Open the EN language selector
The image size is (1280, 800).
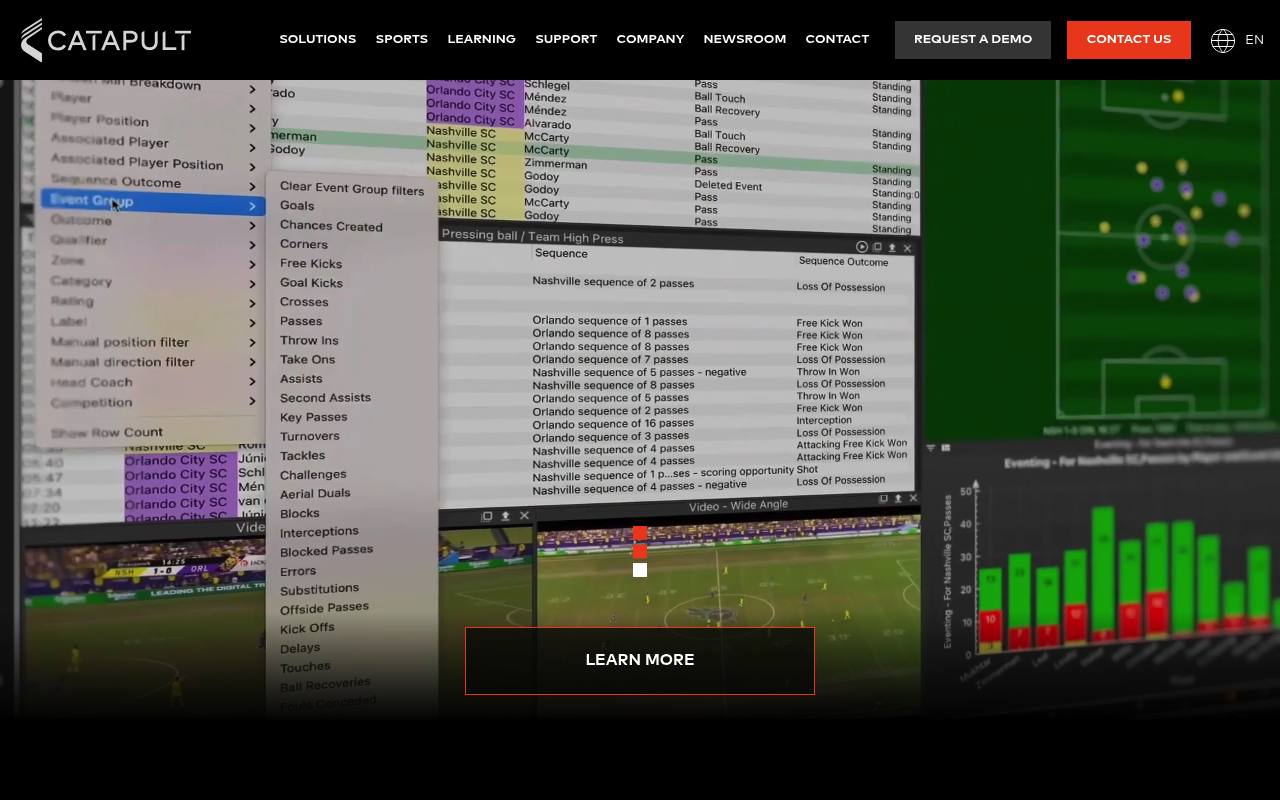point(1254,40)
